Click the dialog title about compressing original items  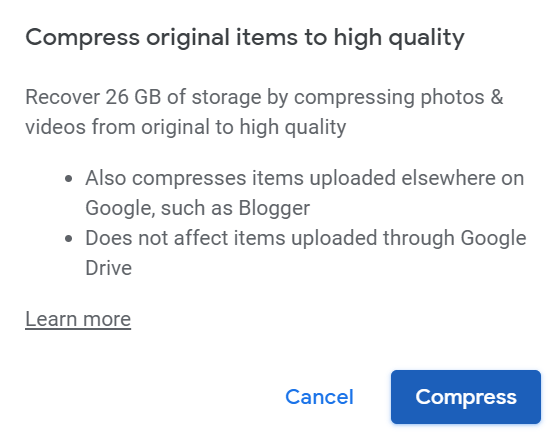[245, 38]
